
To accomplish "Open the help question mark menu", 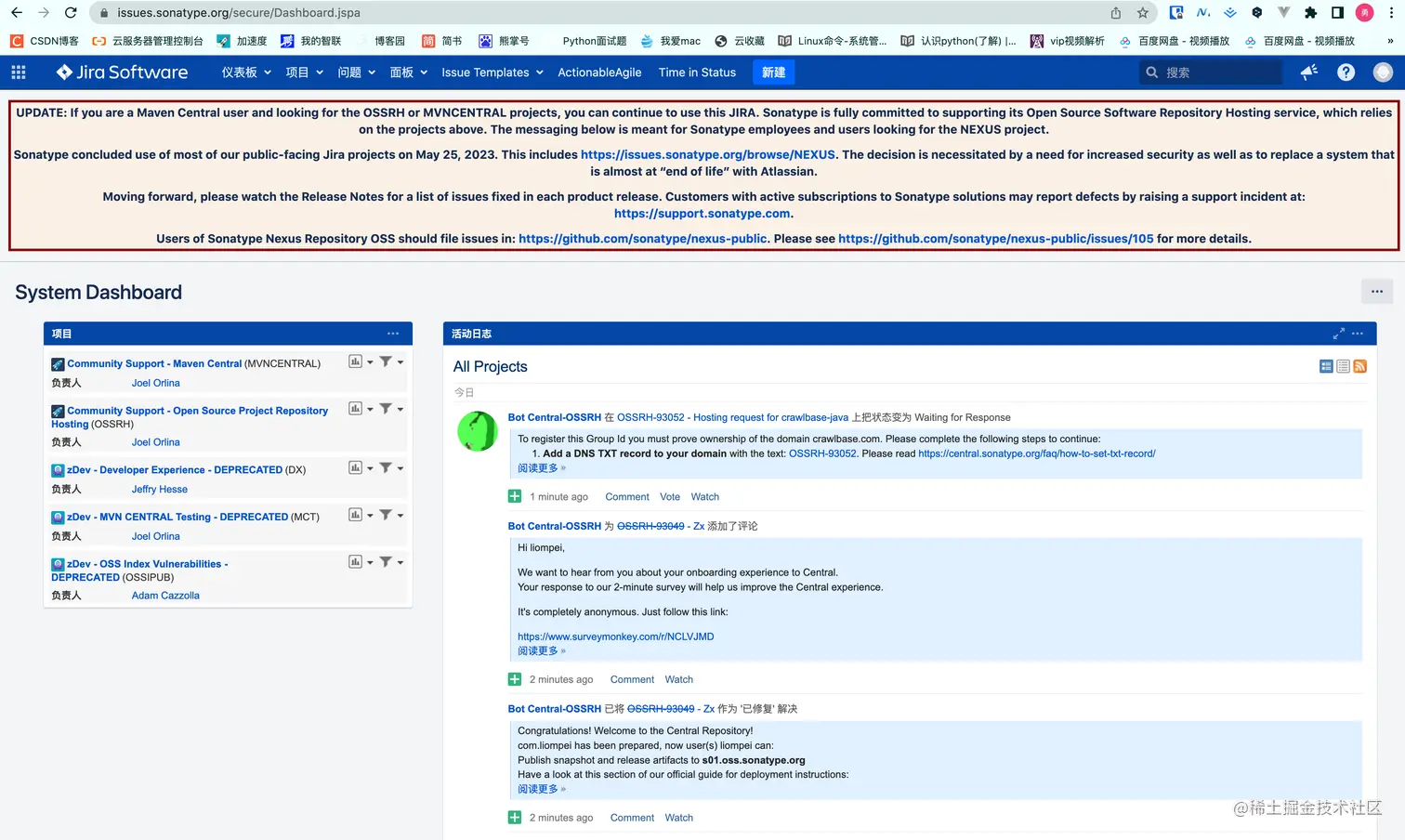I will click(1346, 72).
